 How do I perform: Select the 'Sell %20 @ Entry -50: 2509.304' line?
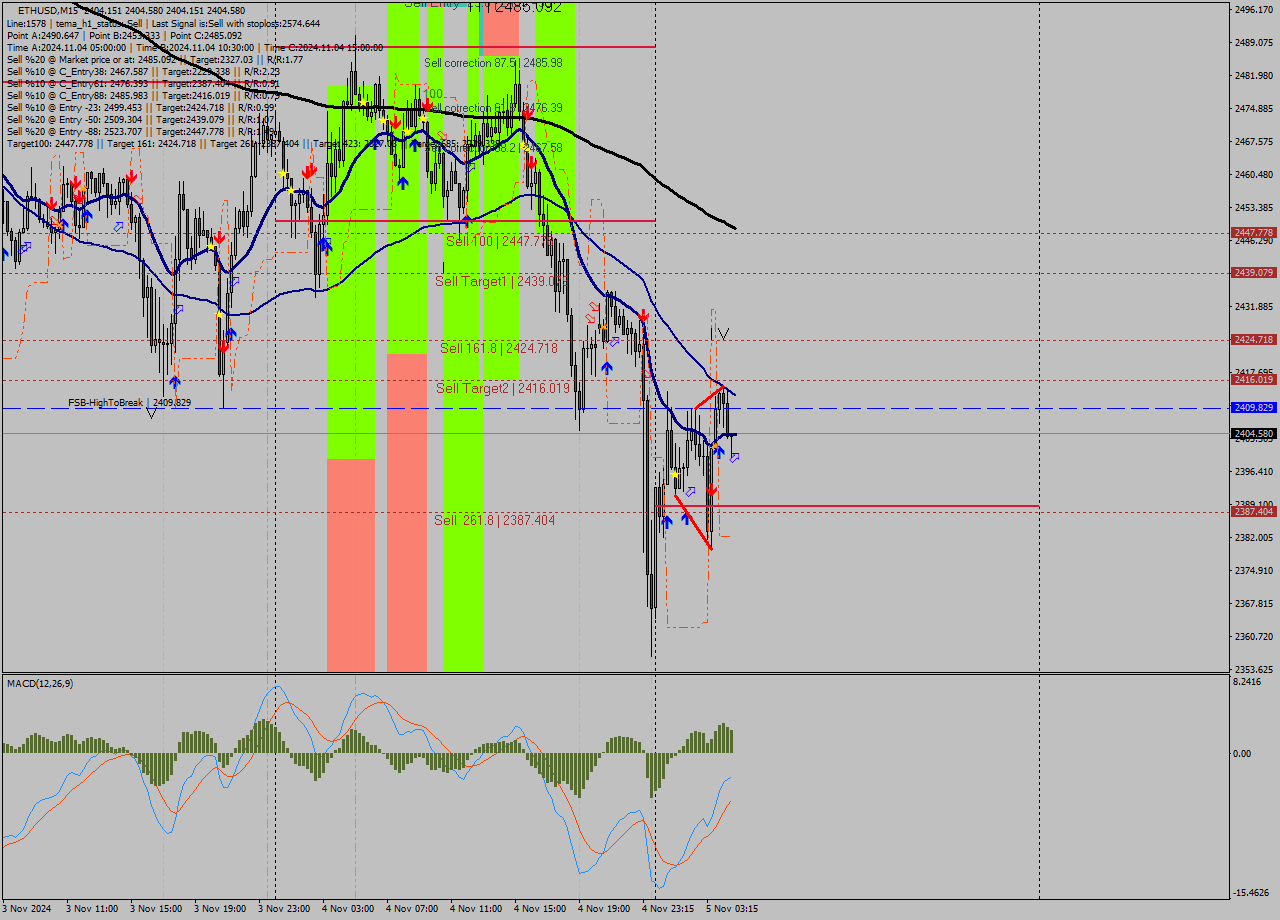(141, 119)
